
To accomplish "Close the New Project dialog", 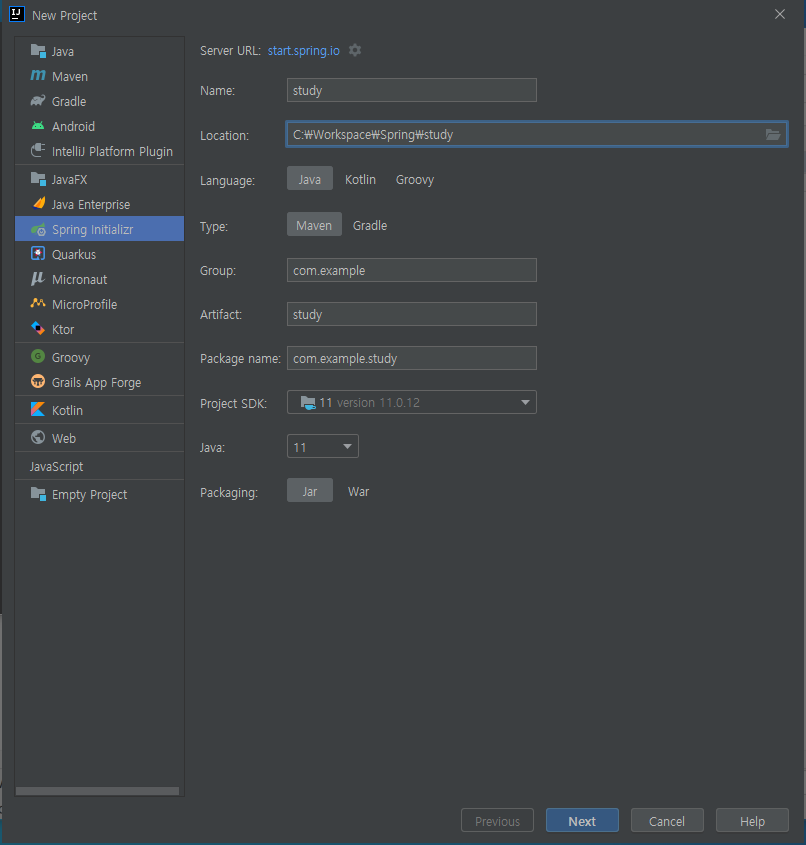I will coord(780,15).
